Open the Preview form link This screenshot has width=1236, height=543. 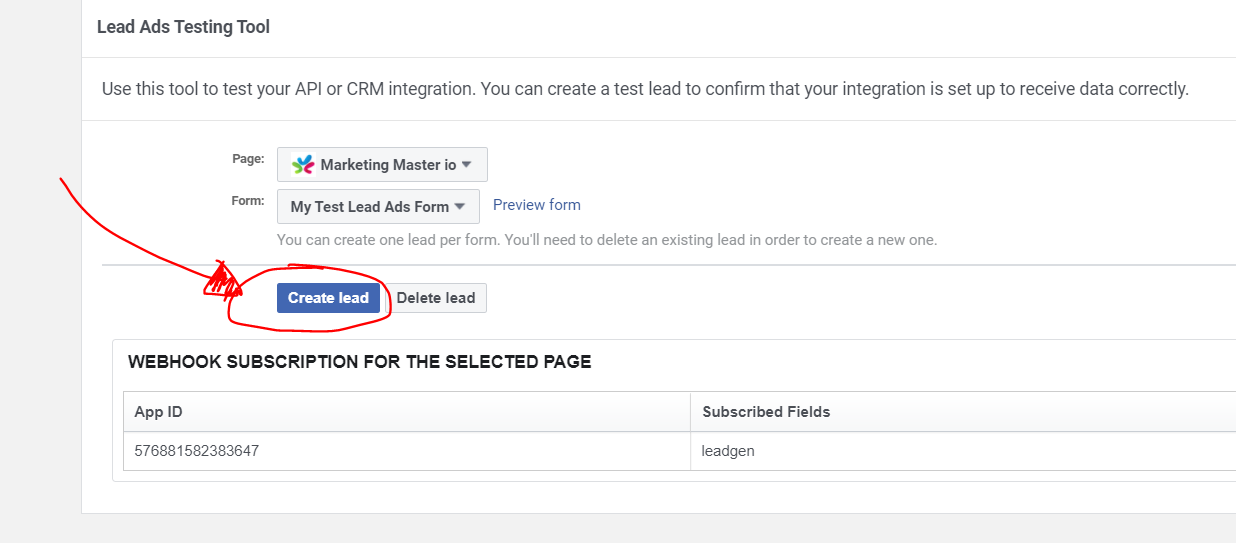(537, 205)
